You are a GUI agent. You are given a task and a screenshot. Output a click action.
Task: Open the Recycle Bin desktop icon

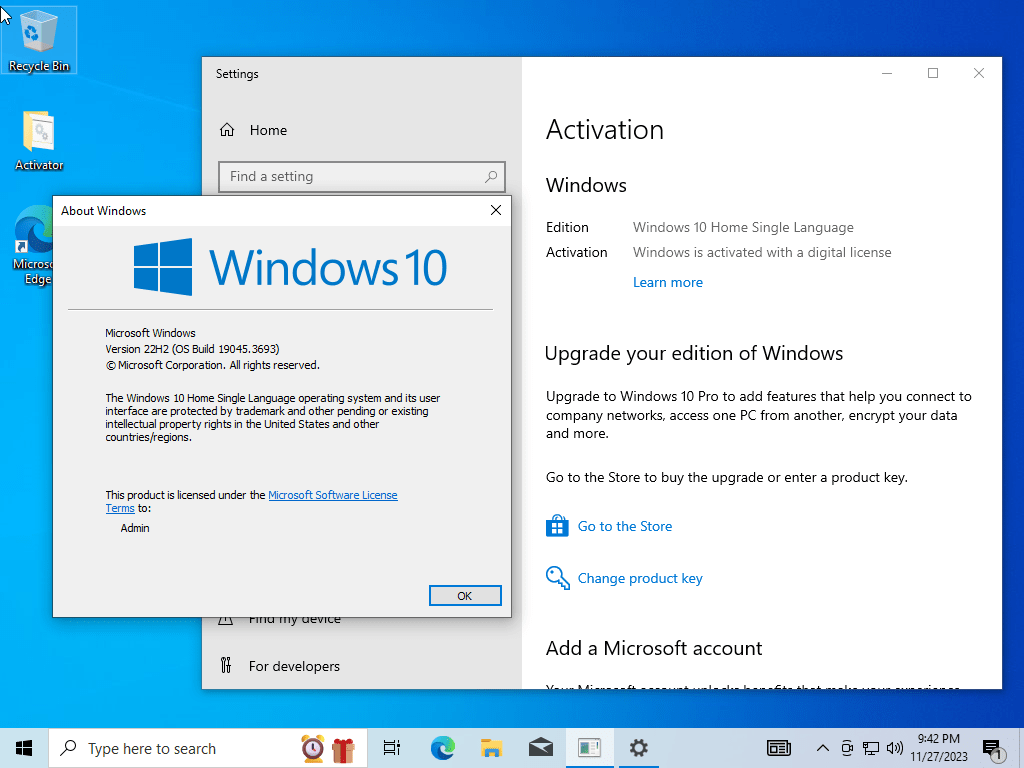(x=39, y=39)
